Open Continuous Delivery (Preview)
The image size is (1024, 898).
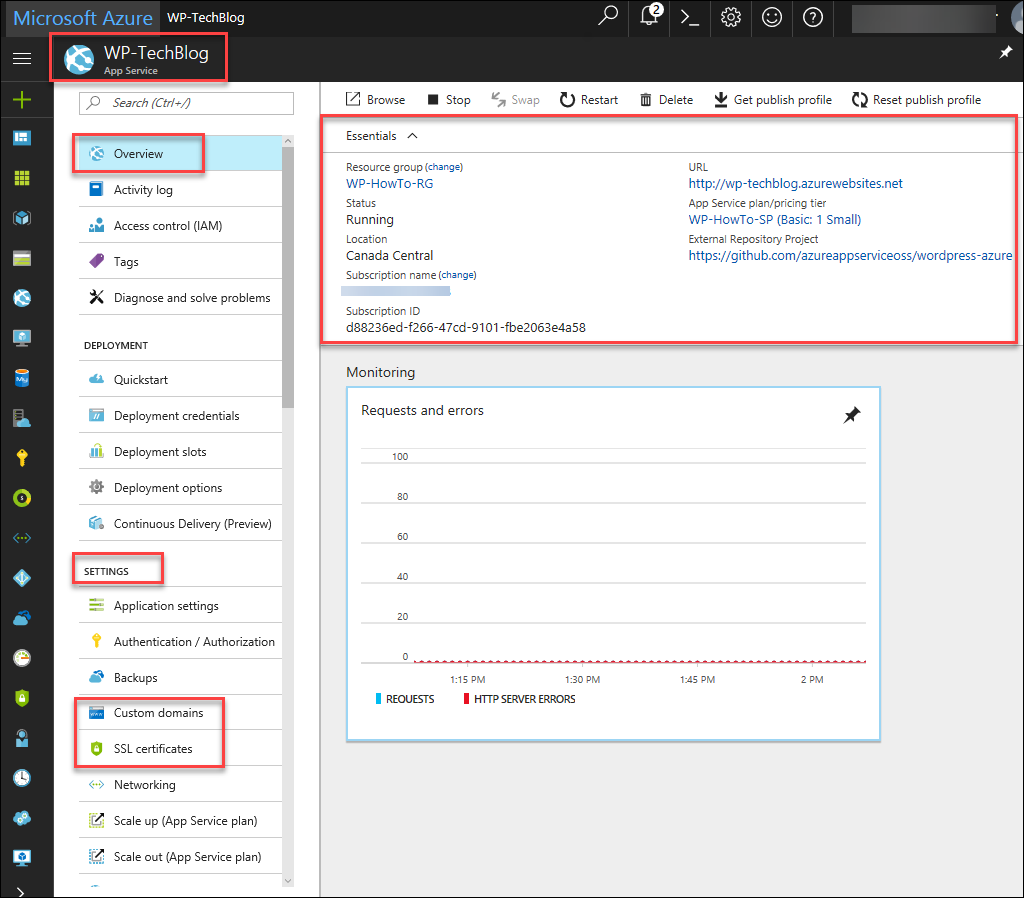180,523
